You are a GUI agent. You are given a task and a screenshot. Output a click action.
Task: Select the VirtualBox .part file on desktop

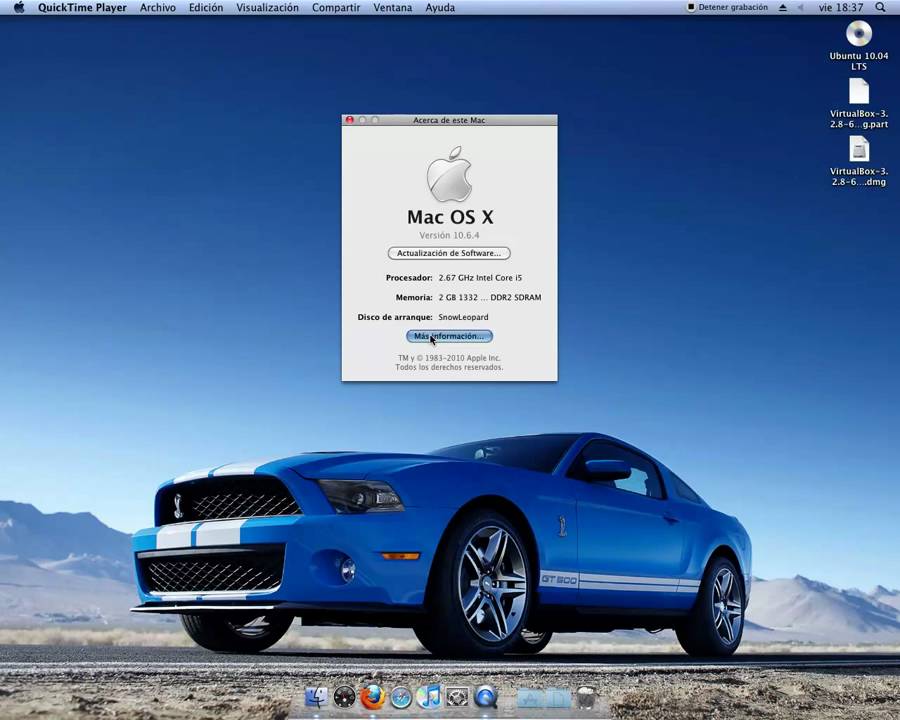pyautogui.click(x=859, y=92)
